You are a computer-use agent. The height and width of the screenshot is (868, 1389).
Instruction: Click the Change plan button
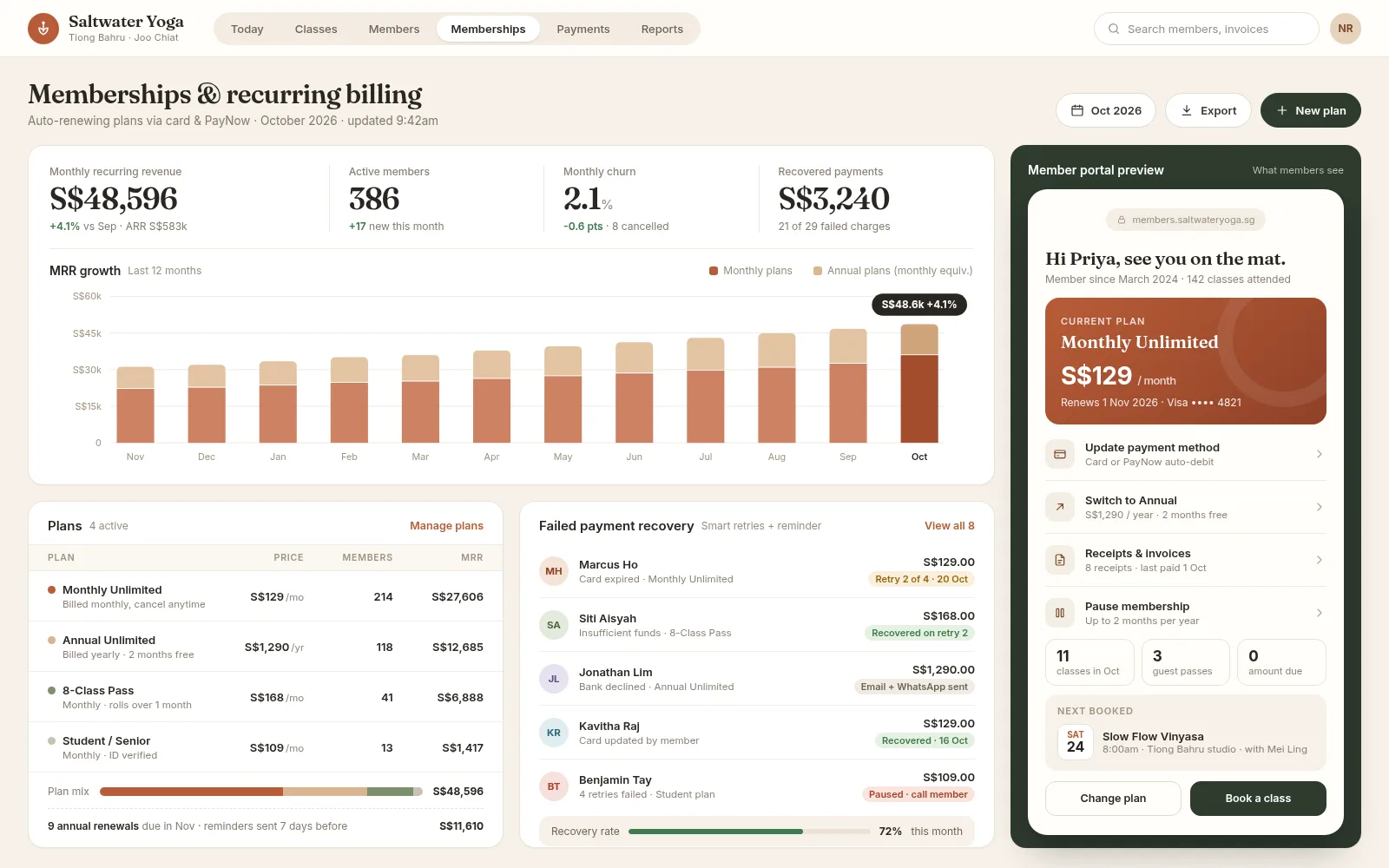click(1113, 799)
